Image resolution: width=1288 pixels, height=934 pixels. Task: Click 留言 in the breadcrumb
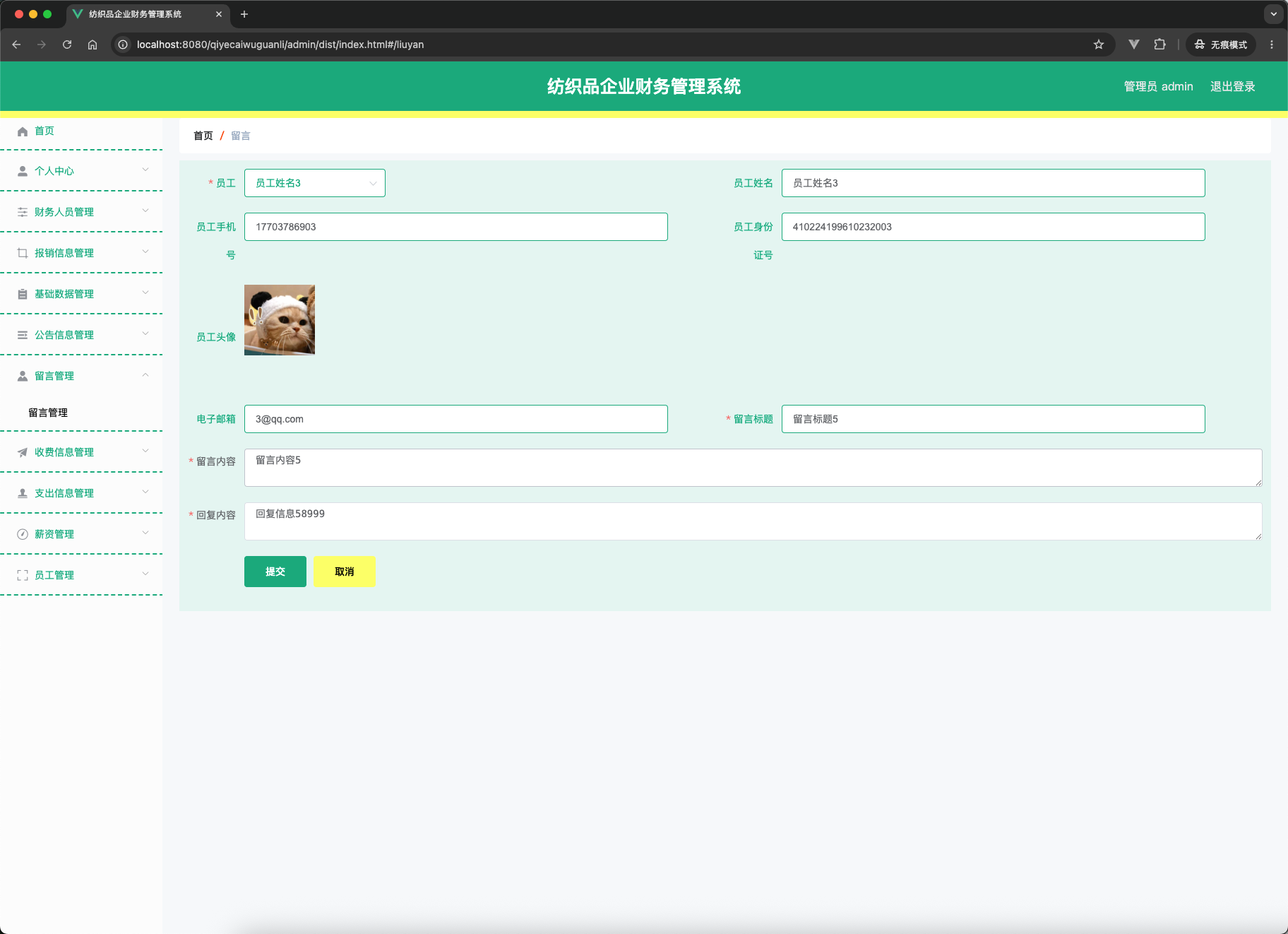[x=241, y=136]
